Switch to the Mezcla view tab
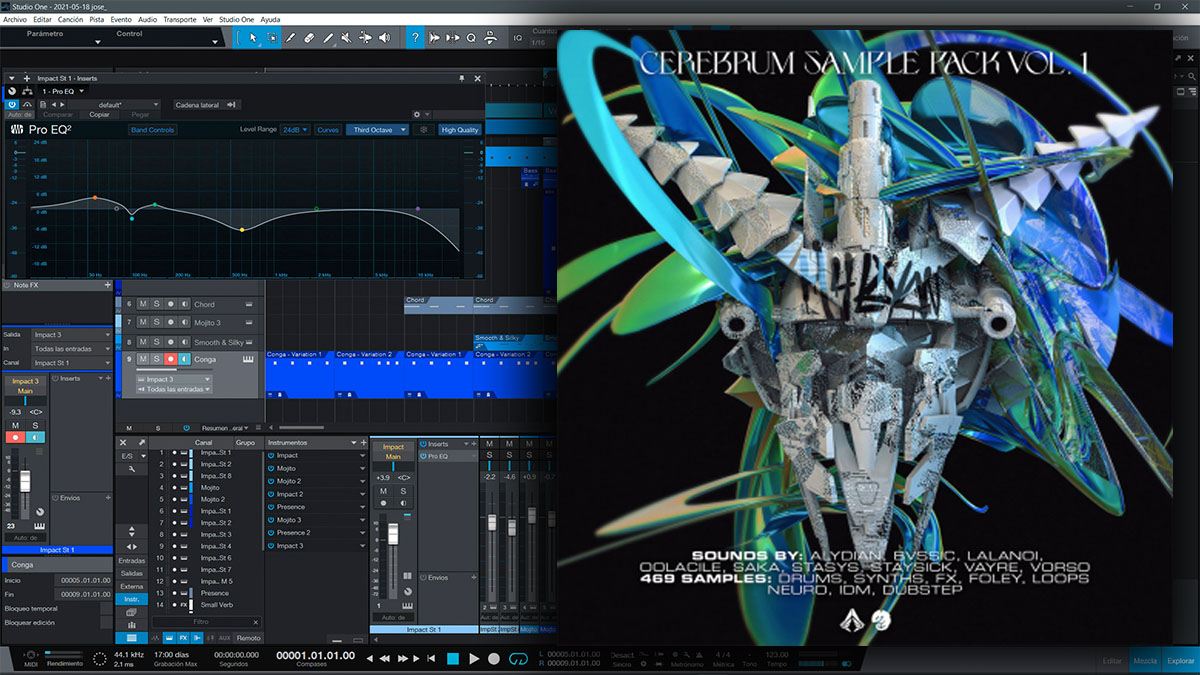The image size is (1200, 675). click(1146, 661)
